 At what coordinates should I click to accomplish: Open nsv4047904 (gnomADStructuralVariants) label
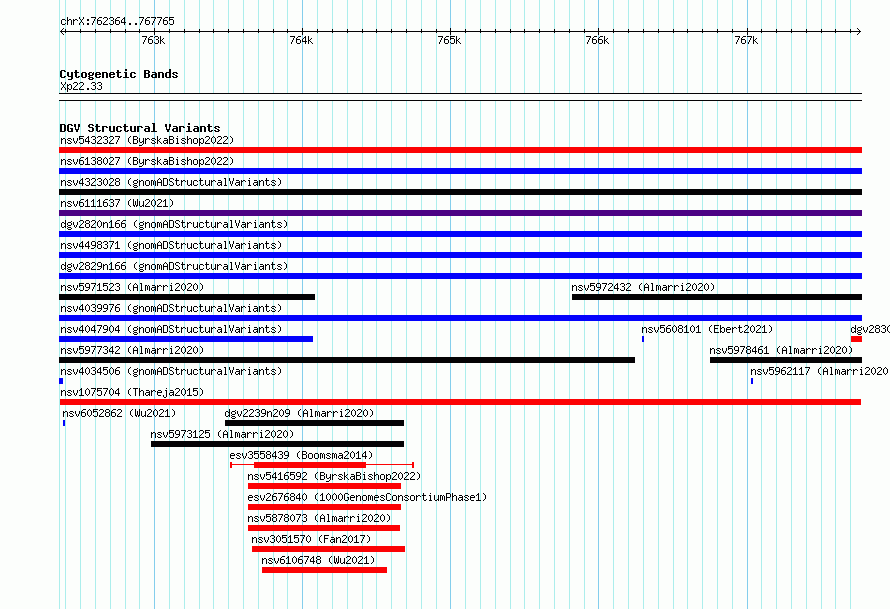click(x=171, y=329)
